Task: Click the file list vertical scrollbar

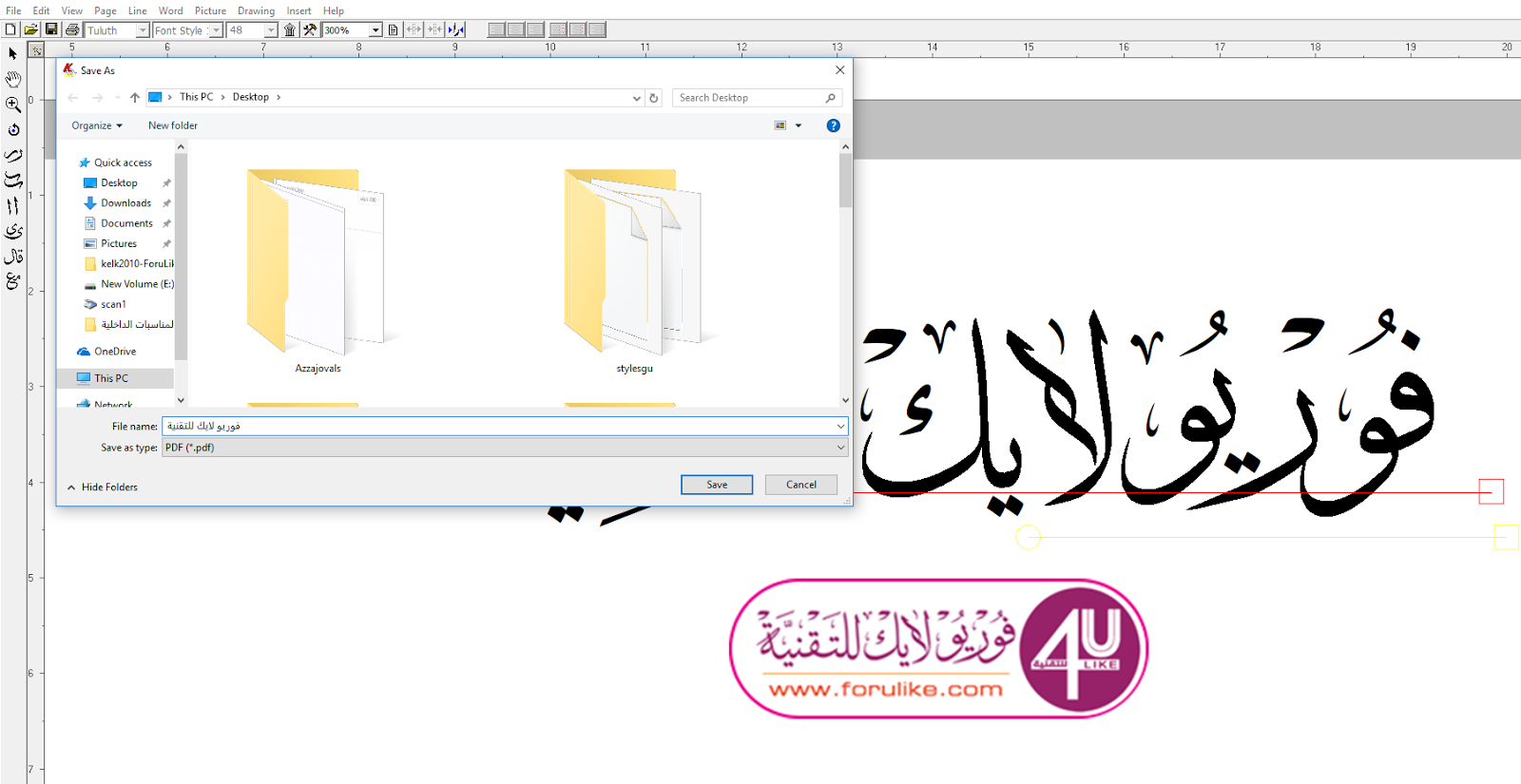Action: point(845,273)
